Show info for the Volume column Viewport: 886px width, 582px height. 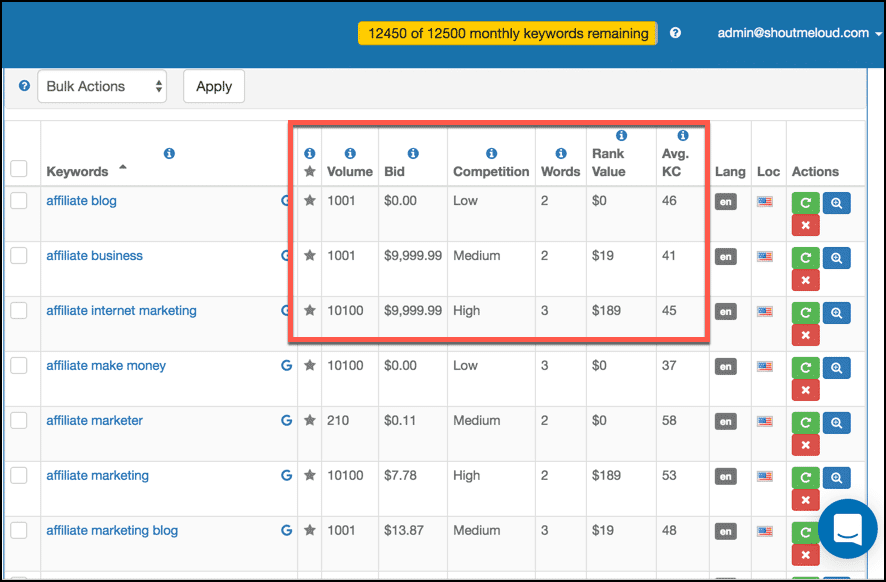(350, 153)
